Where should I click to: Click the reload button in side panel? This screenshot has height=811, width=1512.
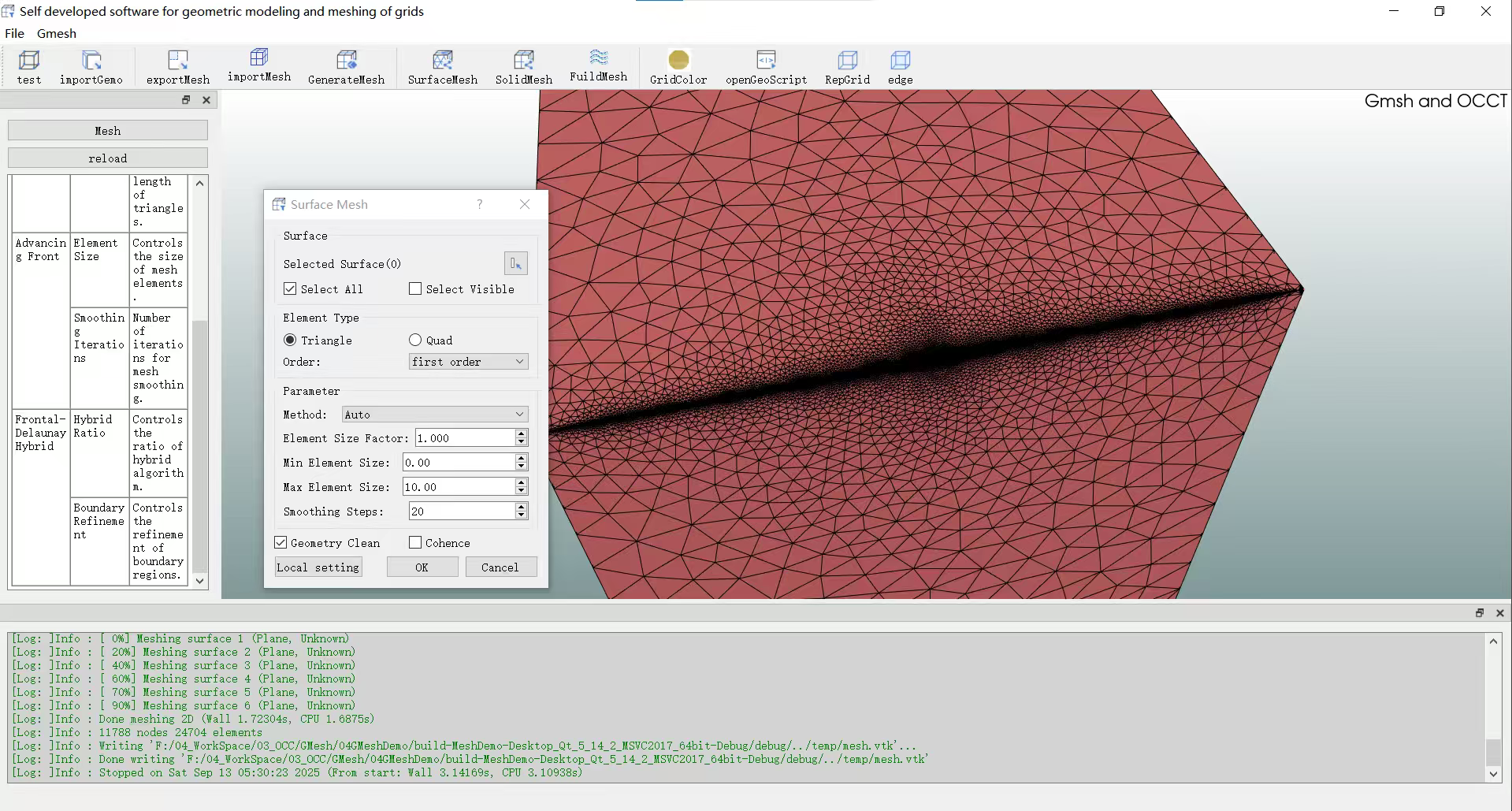(x=108, y=158)
